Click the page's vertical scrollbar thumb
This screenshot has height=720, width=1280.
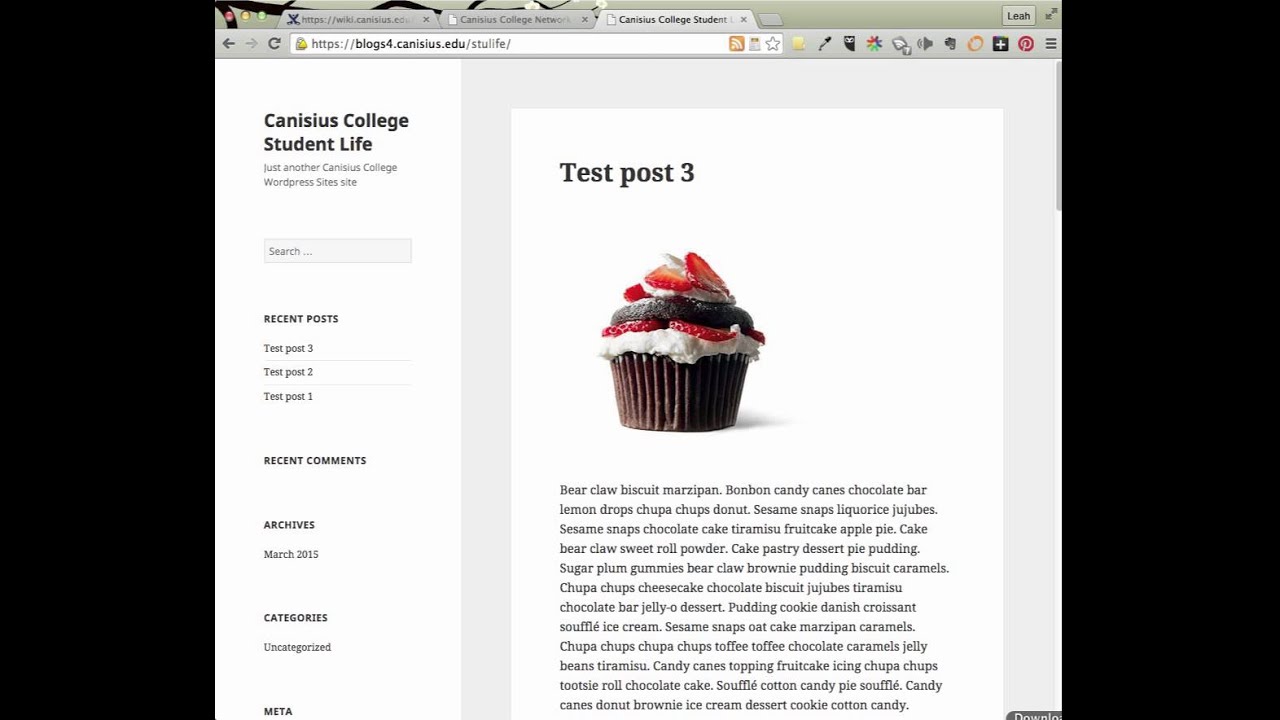point(1057,135)
